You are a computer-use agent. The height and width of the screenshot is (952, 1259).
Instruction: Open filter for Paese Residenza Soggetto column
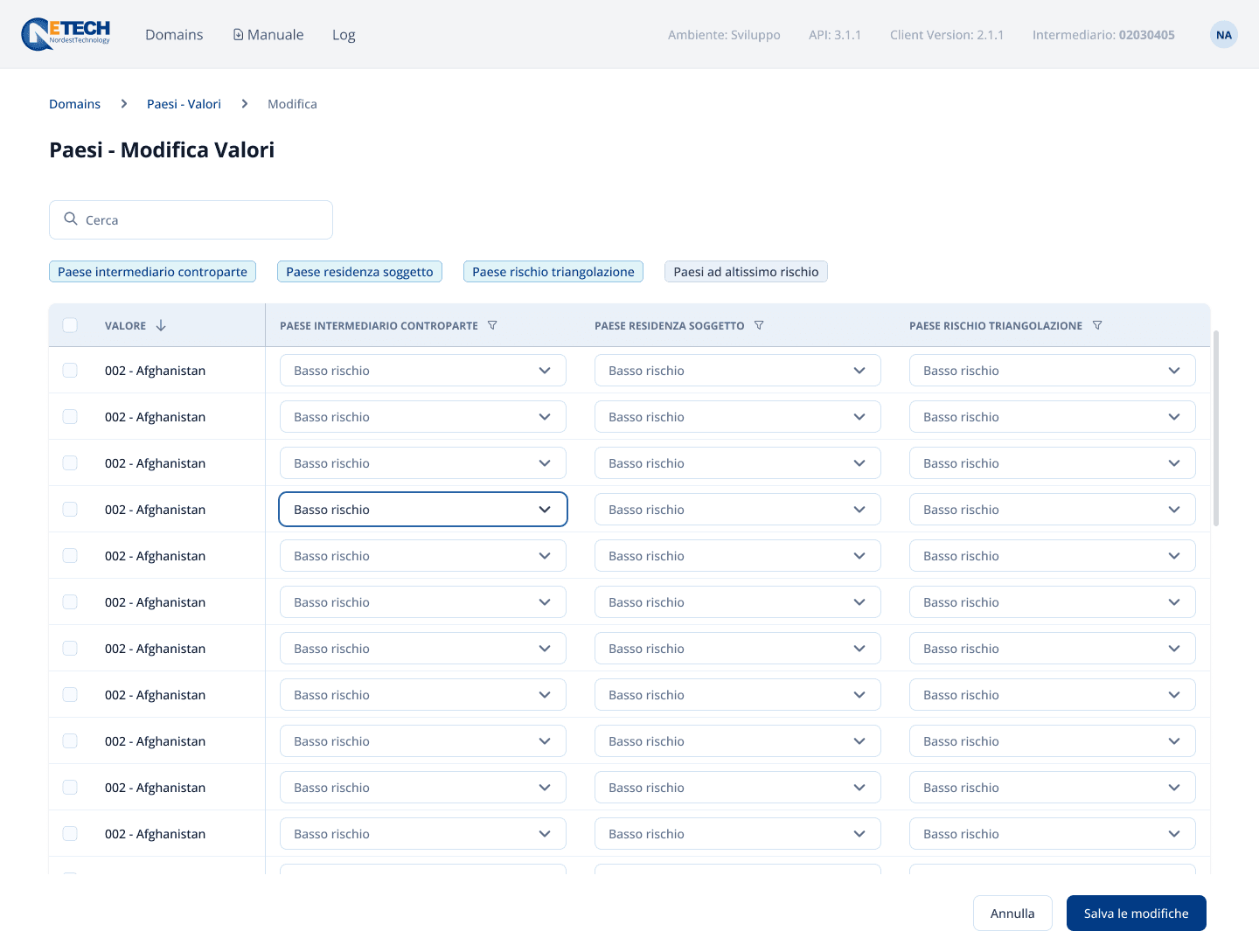point(759,325)
